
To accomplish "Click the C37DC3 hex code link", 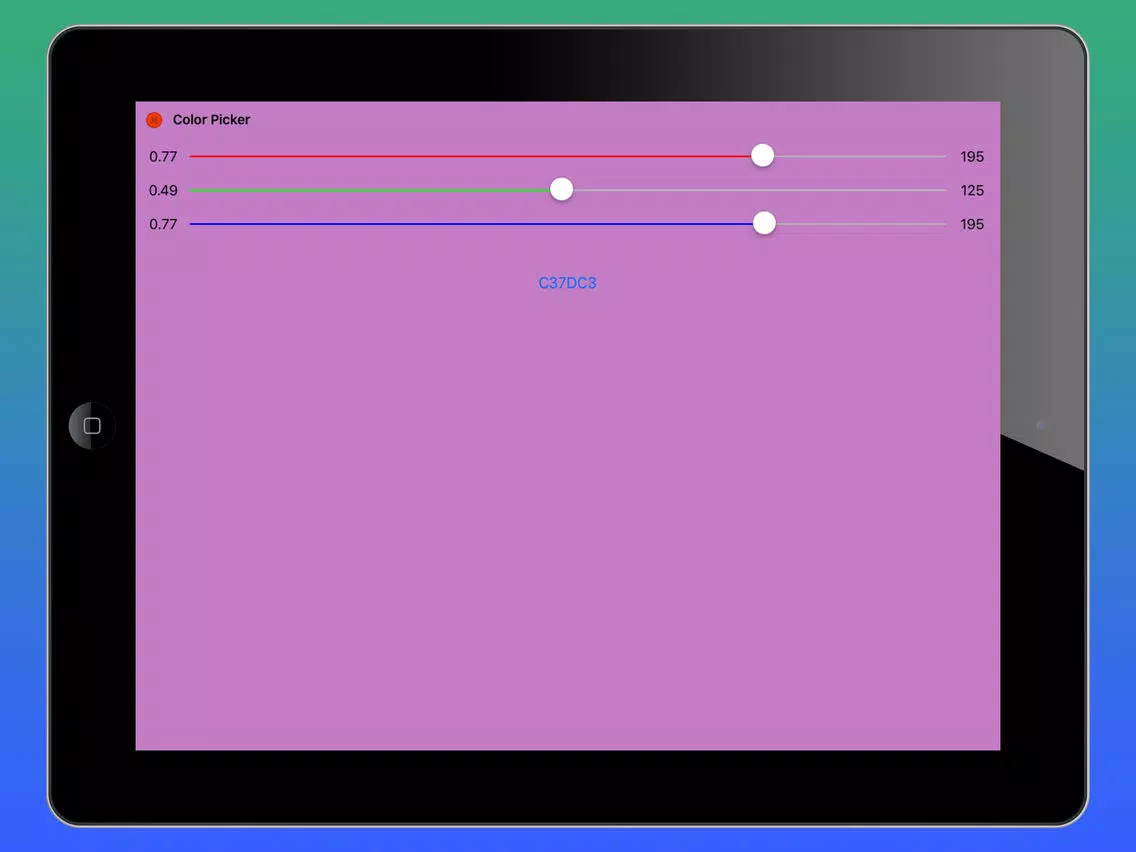I will 567,283.
